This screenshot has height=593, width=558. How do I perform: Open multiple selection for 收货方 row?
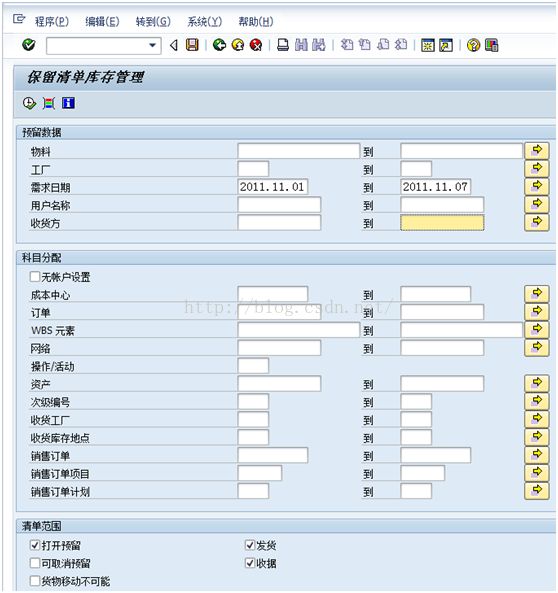536,222
